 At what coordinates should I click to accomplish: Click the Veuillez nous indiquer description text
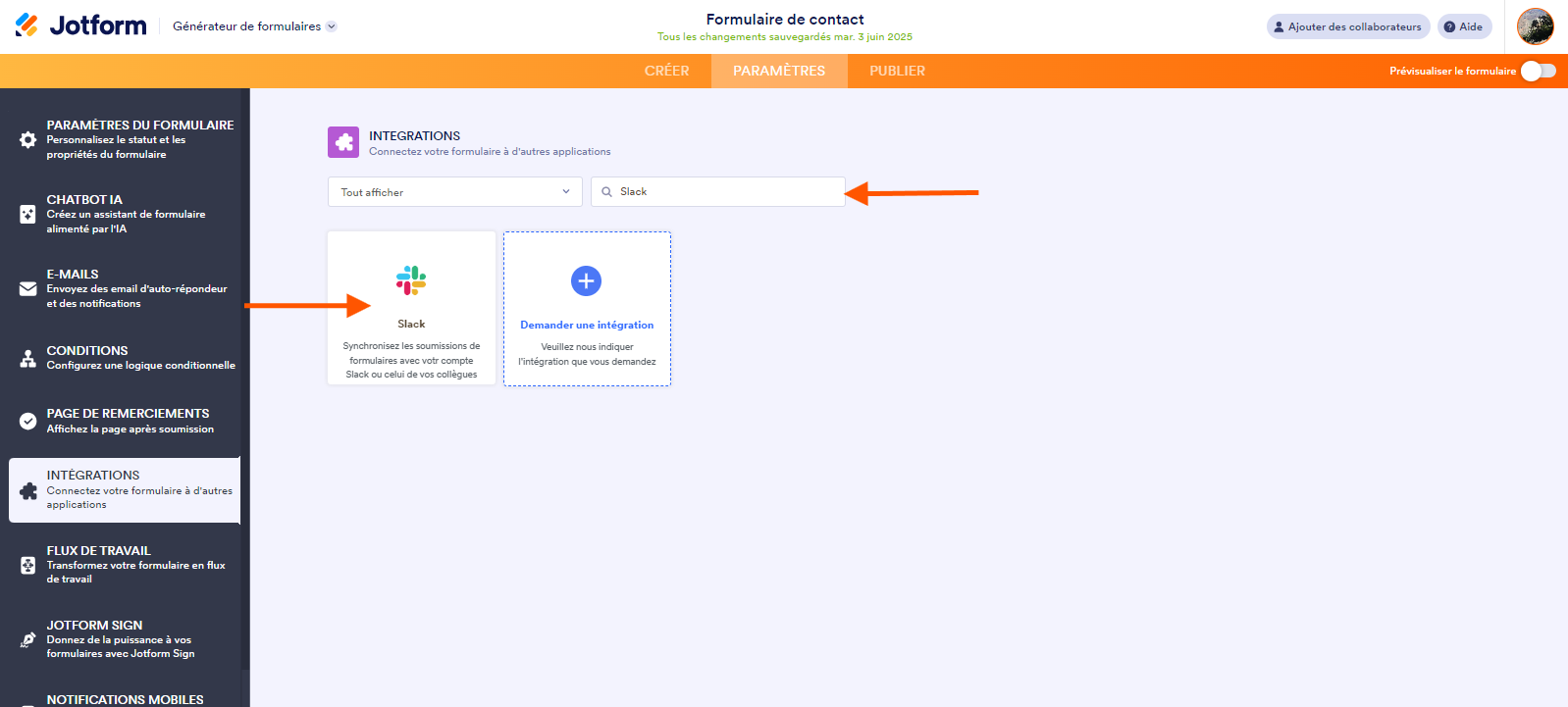(x=587, y=354)
